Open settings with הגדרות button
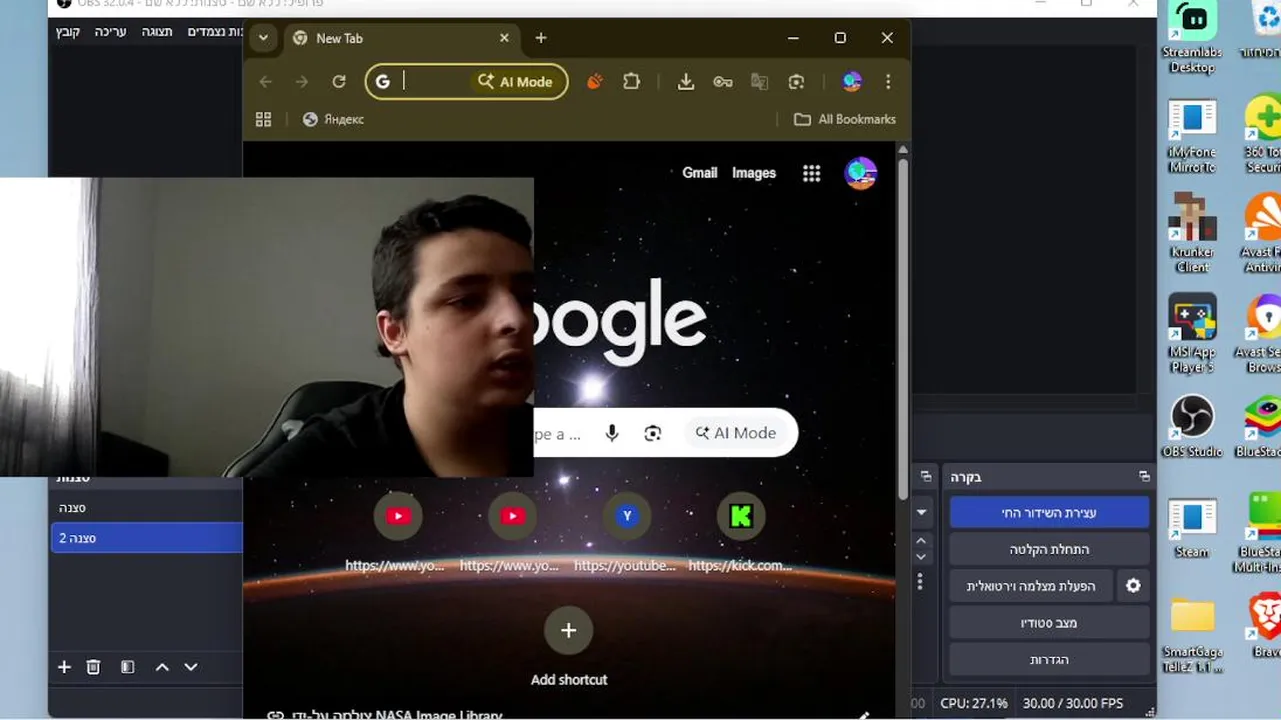Image resolution: width=1281 pixels, height=720 pixels. (1049, 661)
